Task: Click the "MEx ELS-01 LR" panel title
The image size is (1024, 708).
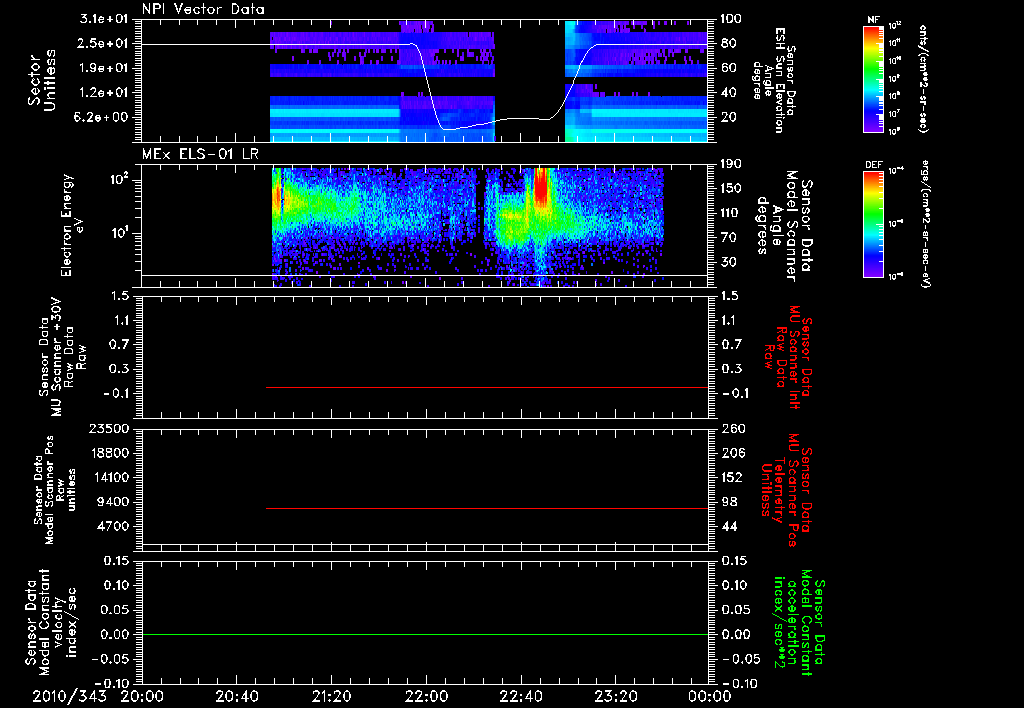Action: pyautogui.click(x=201, y=155)
